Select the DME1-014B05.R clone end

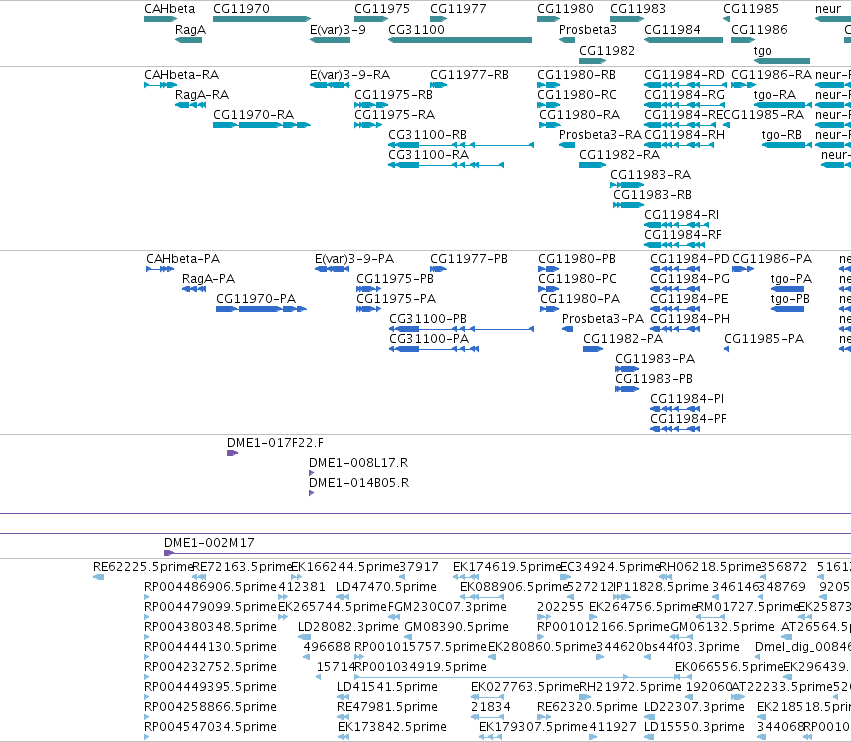[312, 493]
